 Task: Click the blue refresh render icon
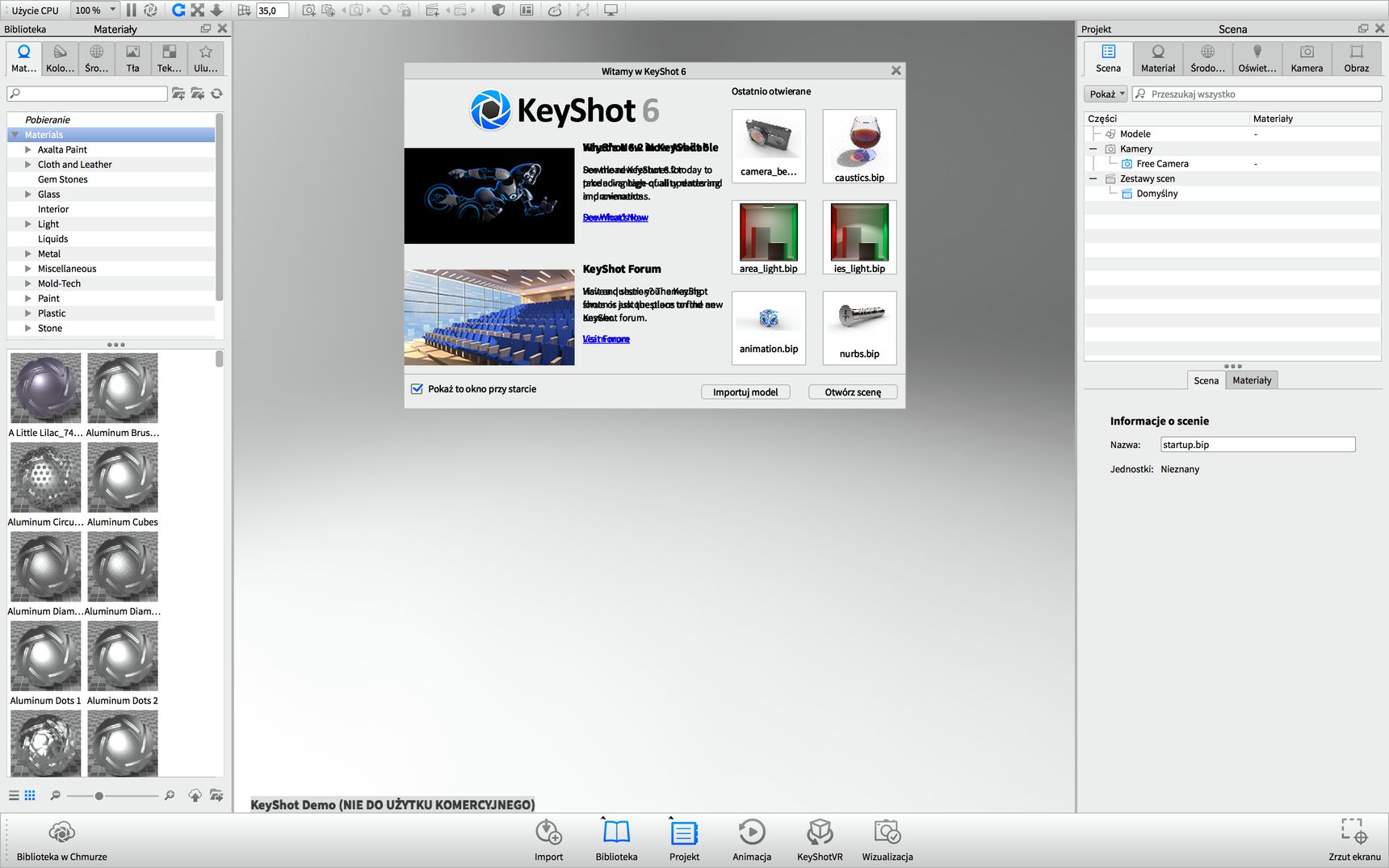coord(178,10)
